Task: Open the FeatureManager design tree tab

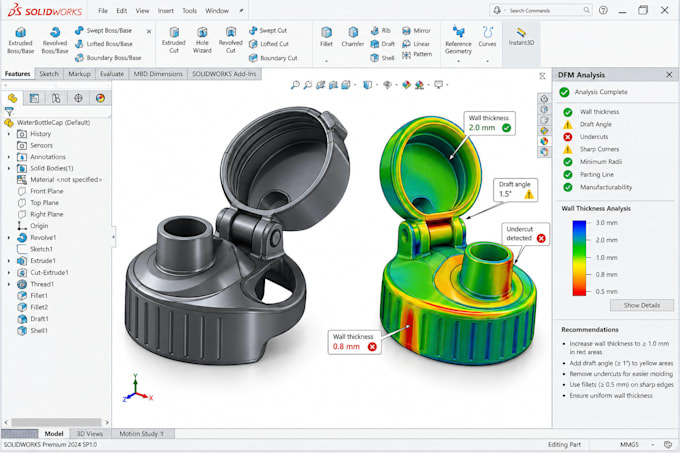Action: [13, 98]
